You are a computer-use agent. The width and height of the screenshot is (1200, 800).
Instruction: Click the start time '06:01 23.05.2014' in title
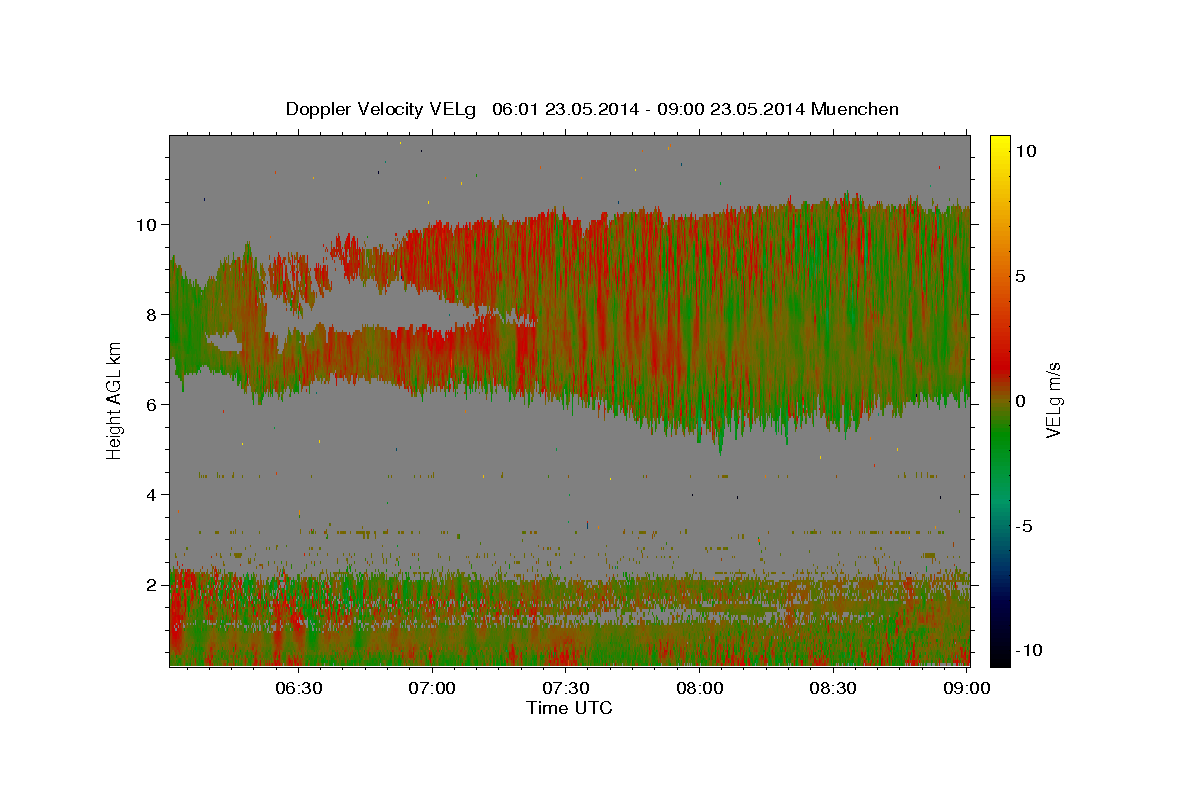567,109
